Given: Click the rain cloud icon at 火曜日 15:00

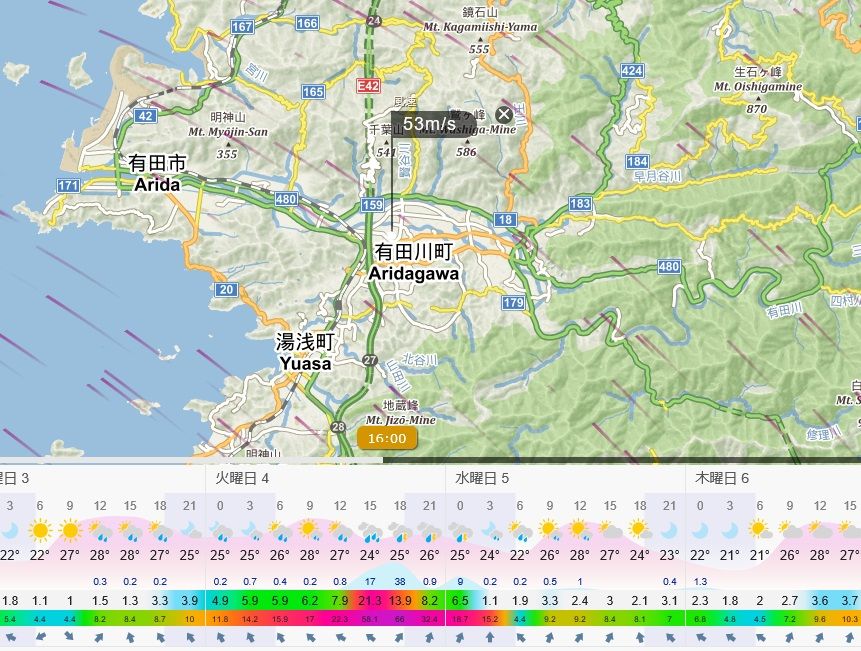Looking at the screenshot, I should [370, 531].
